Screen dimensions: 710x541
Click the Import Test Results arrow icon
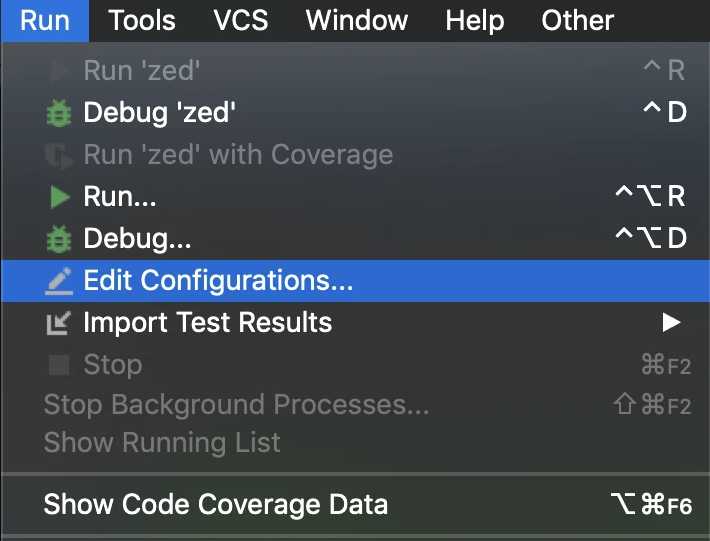tap(59, 323)
